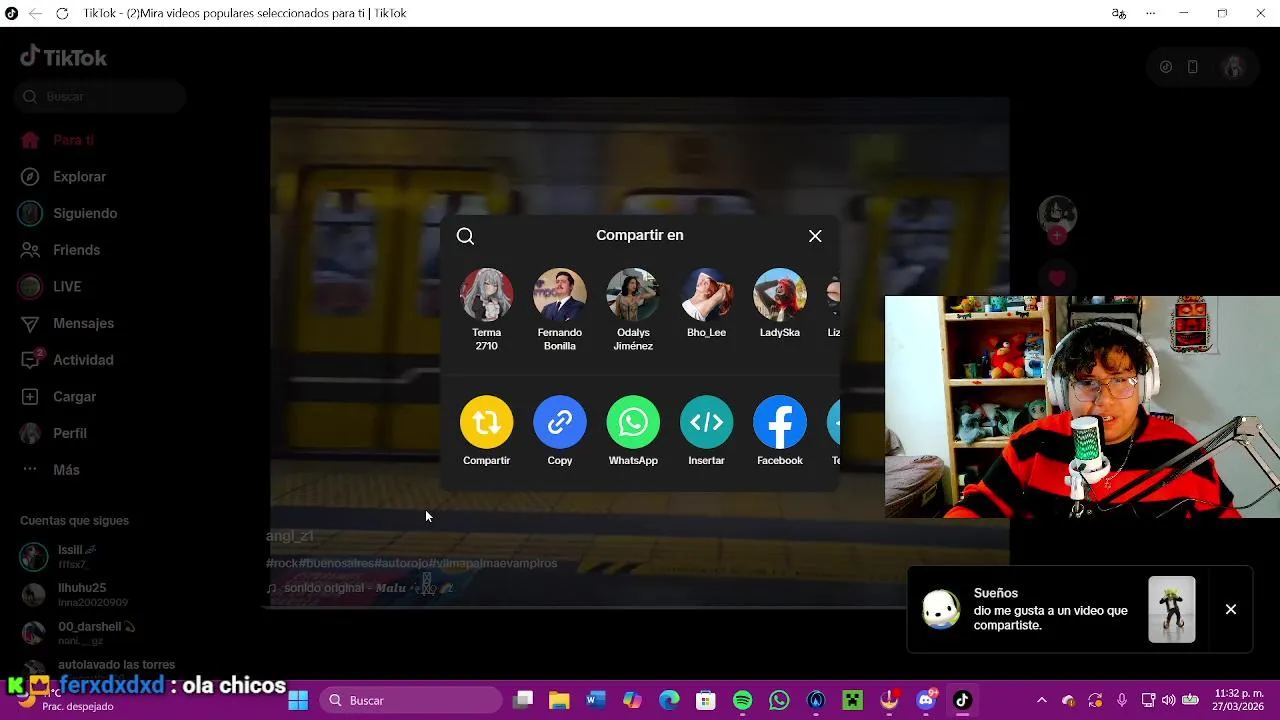Click the yellow Compartir repost icon
The image size is (1280, 720).
[x=487, y=423]
